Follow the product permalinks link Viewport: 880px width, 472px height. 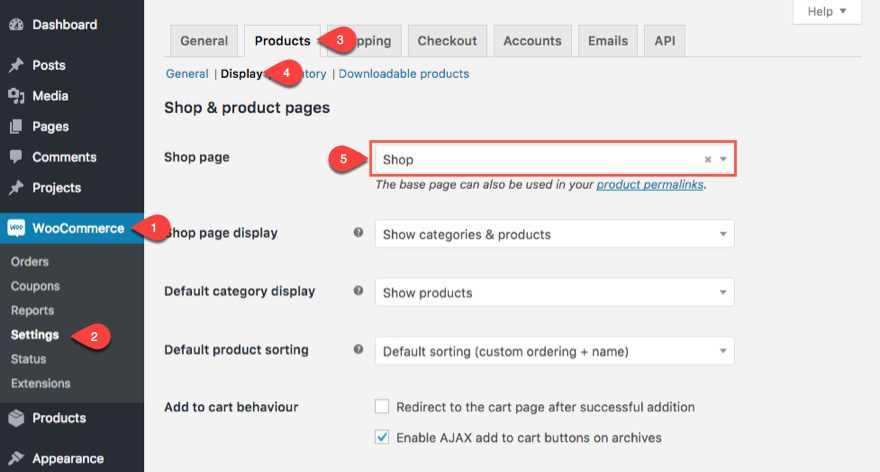650,185
